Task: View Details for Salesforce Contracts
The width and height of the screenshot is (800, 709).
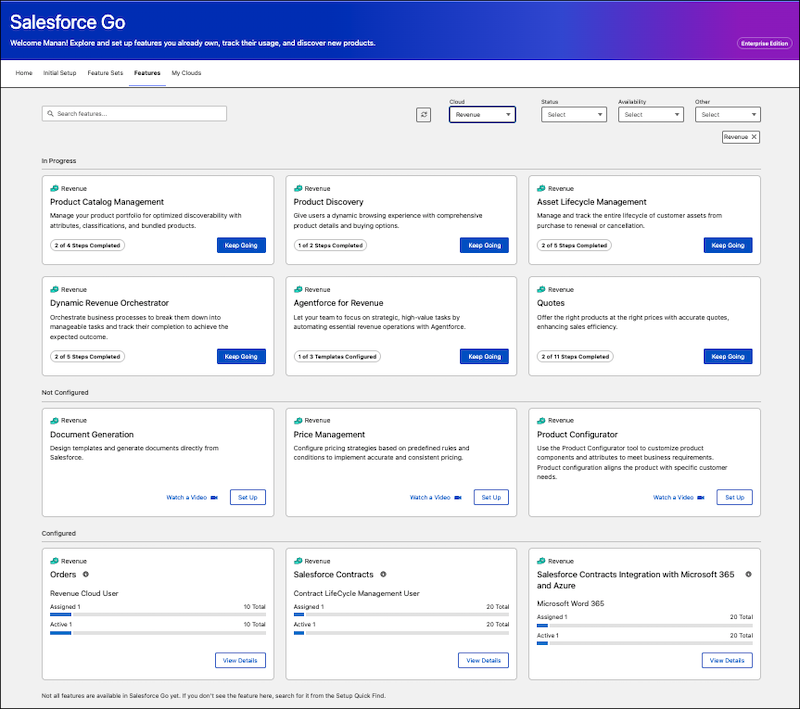Action: 484,661
